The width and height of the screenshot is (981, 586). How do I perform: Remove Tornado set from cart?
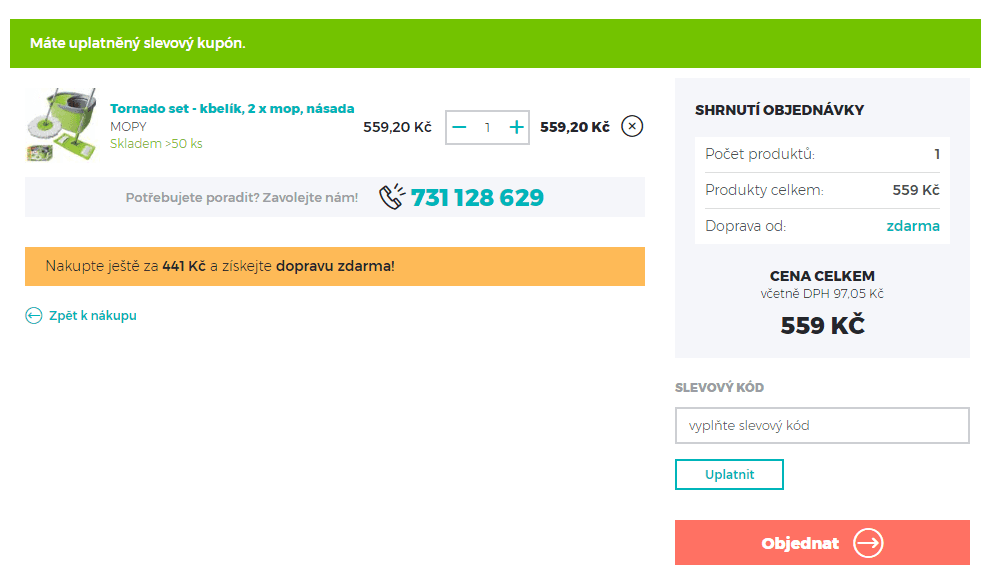click(632, 126)
